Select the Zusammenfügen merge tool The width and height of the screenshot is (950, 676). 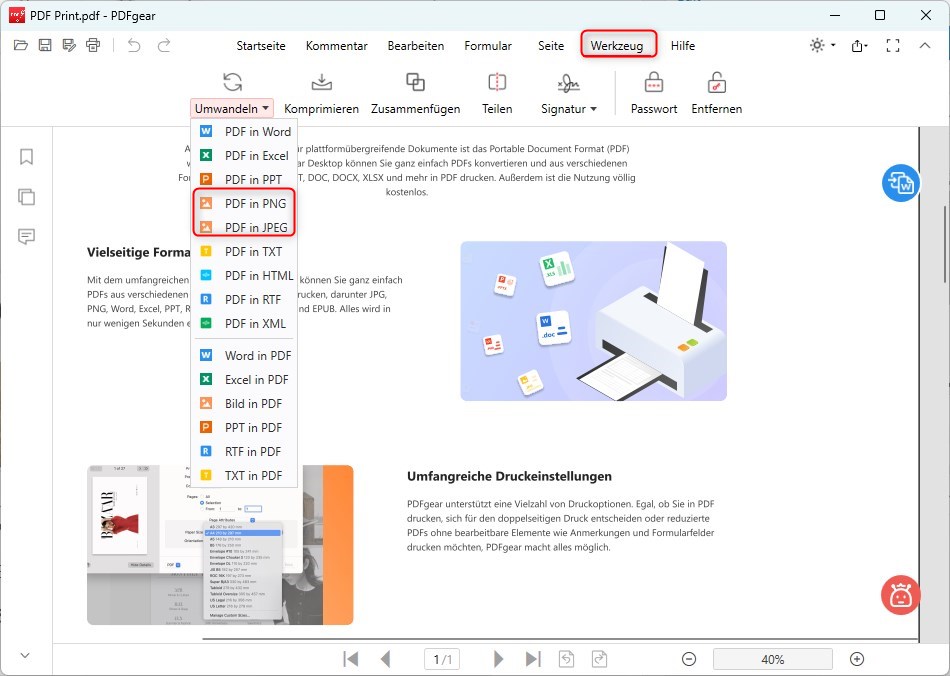(x=415, y=83)
